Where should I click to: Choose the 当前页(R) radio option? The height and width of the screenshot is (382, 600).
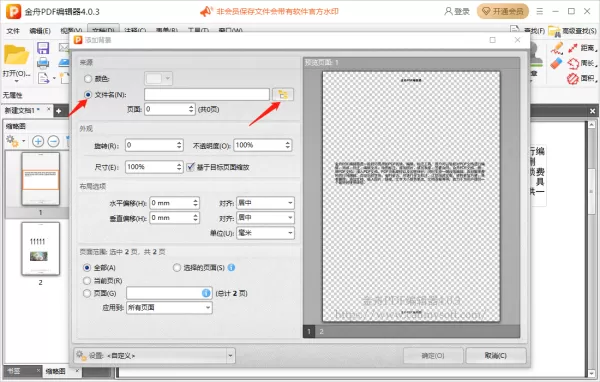[87, 281]
